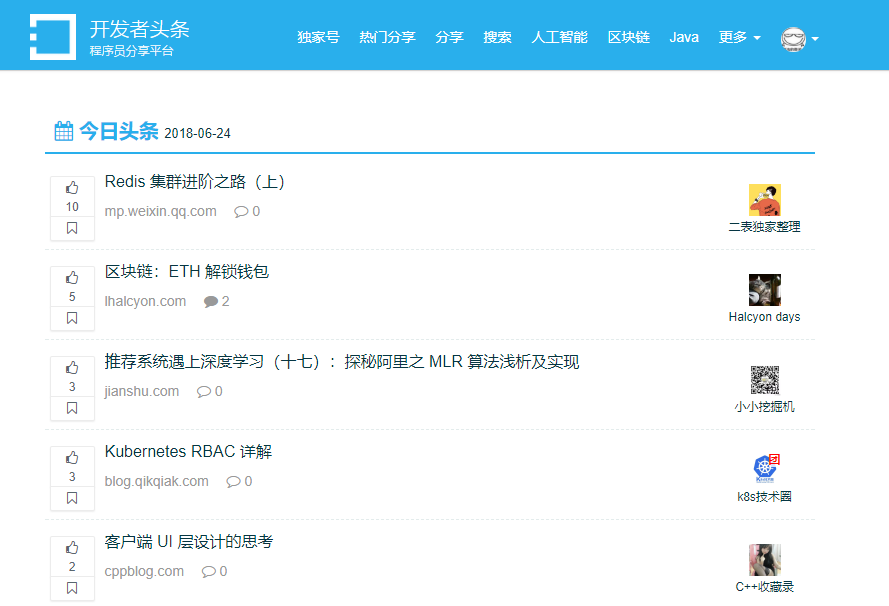889x606 pixels.
Task: Upvote the recommender system MLR article
Action: click(72, 368)
